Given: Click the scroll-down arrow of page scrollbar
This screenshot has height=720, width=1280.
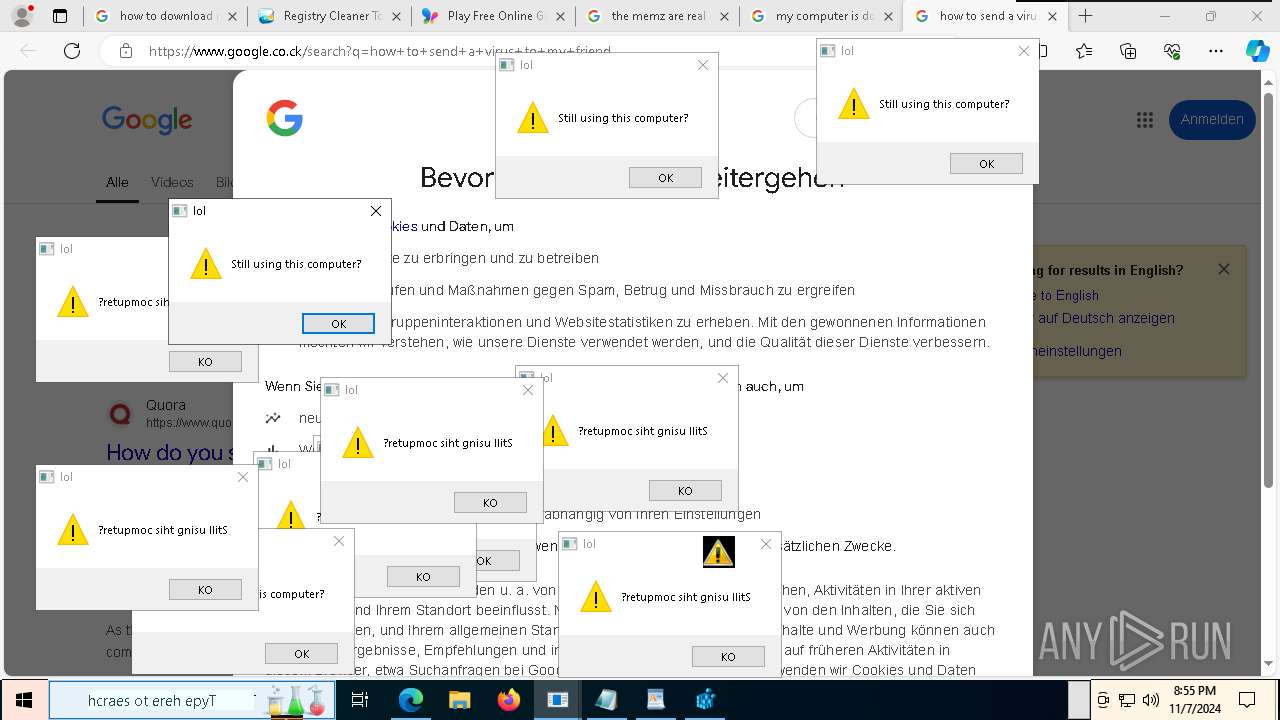Looking at the screenshot, I should (1271, 663).
